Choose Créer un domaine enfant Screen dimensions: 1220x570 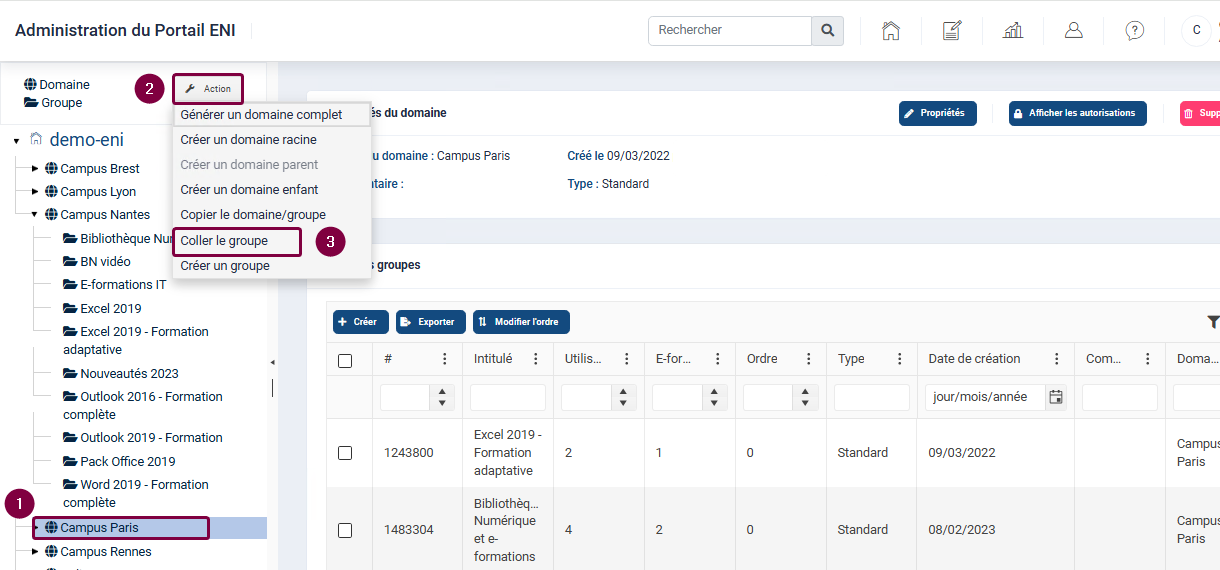[271, 190]
